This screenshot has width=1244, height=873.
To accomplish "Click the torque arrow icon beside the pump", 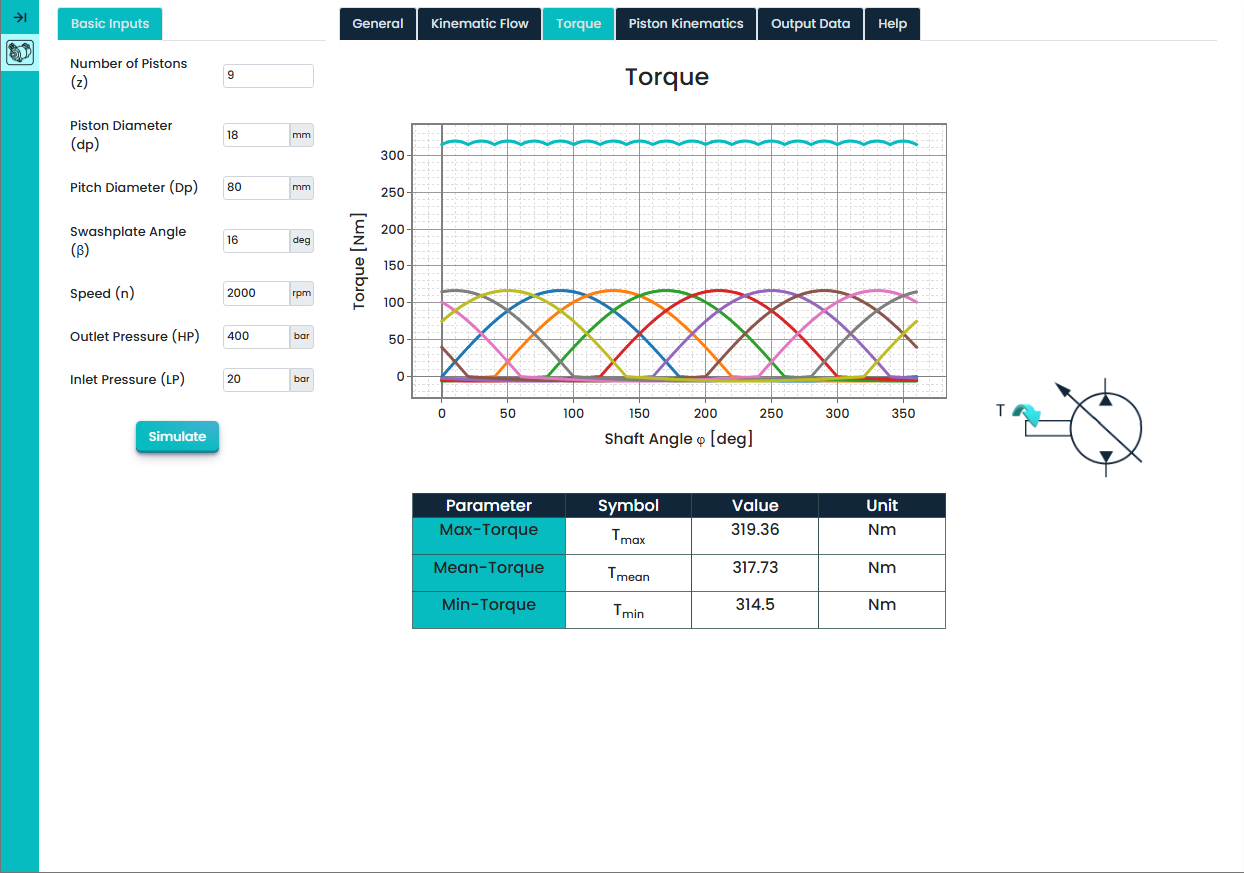I will point(1026,413).
